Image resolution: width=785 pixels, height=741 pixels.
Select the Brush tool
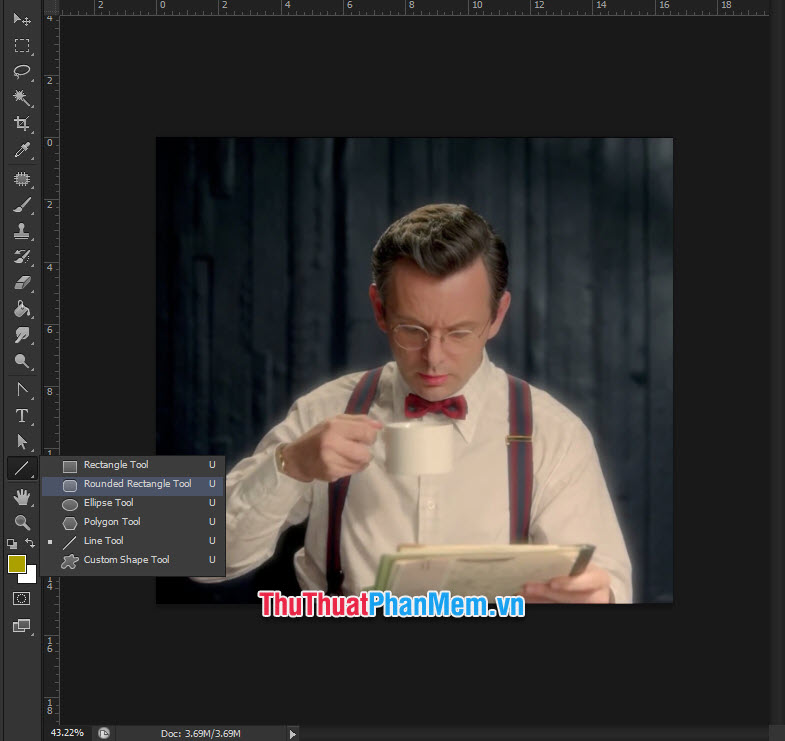[x=22, y=205]
